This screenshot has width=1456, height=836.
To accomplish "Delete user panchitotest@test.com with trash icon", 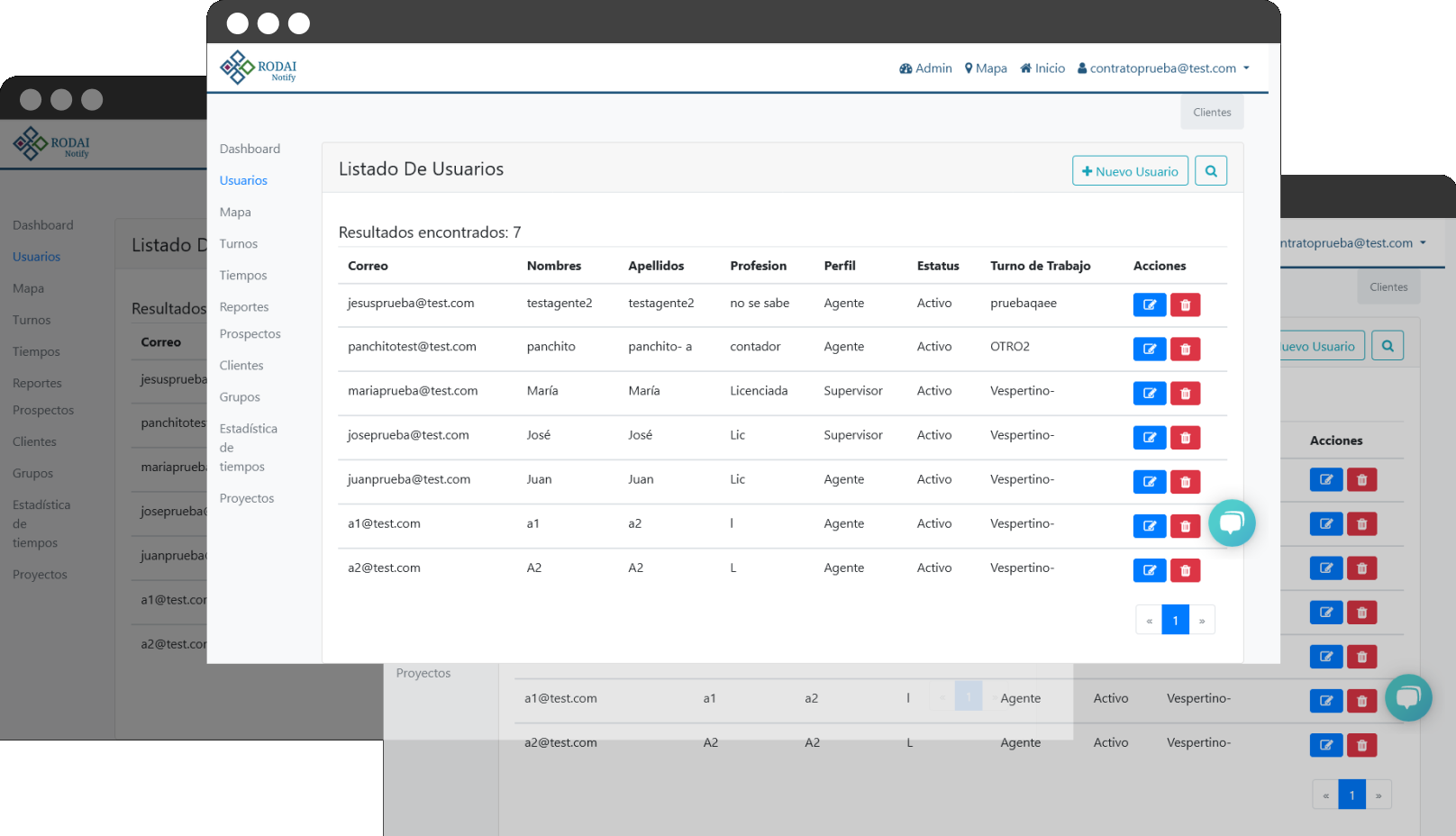I will pyautogui.click(x=1185, y=349).
